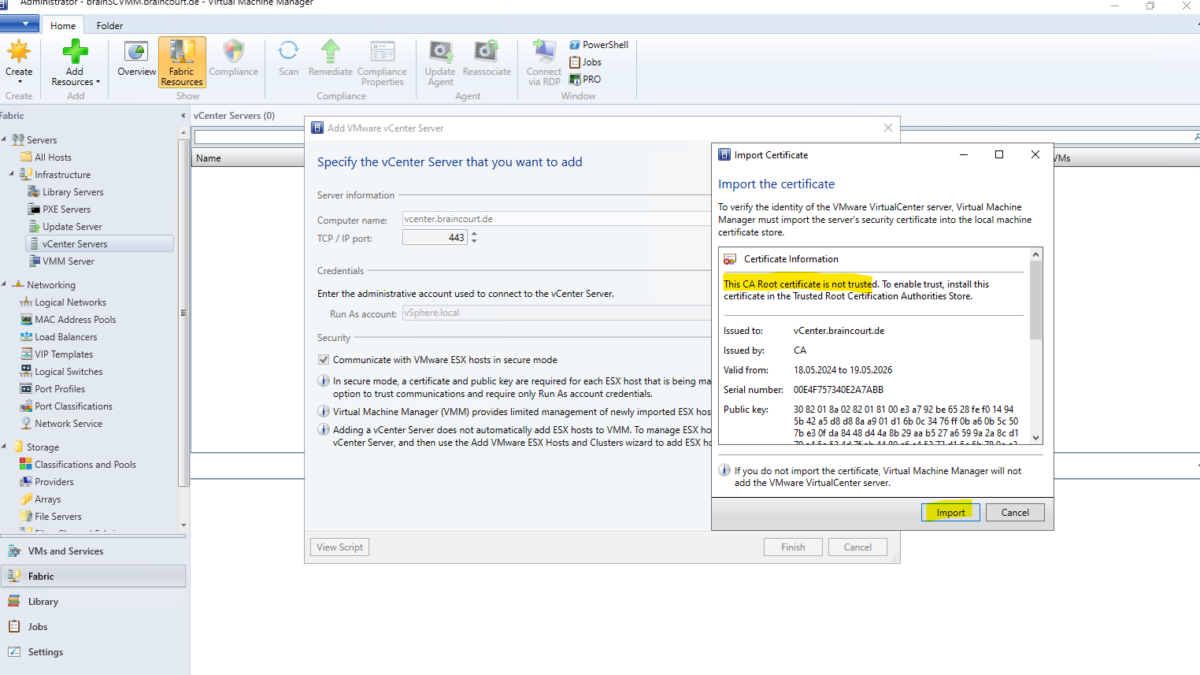Click the Reassociate agent icon
This screenshot has height=675, width=1200.
tap(487, 60)
